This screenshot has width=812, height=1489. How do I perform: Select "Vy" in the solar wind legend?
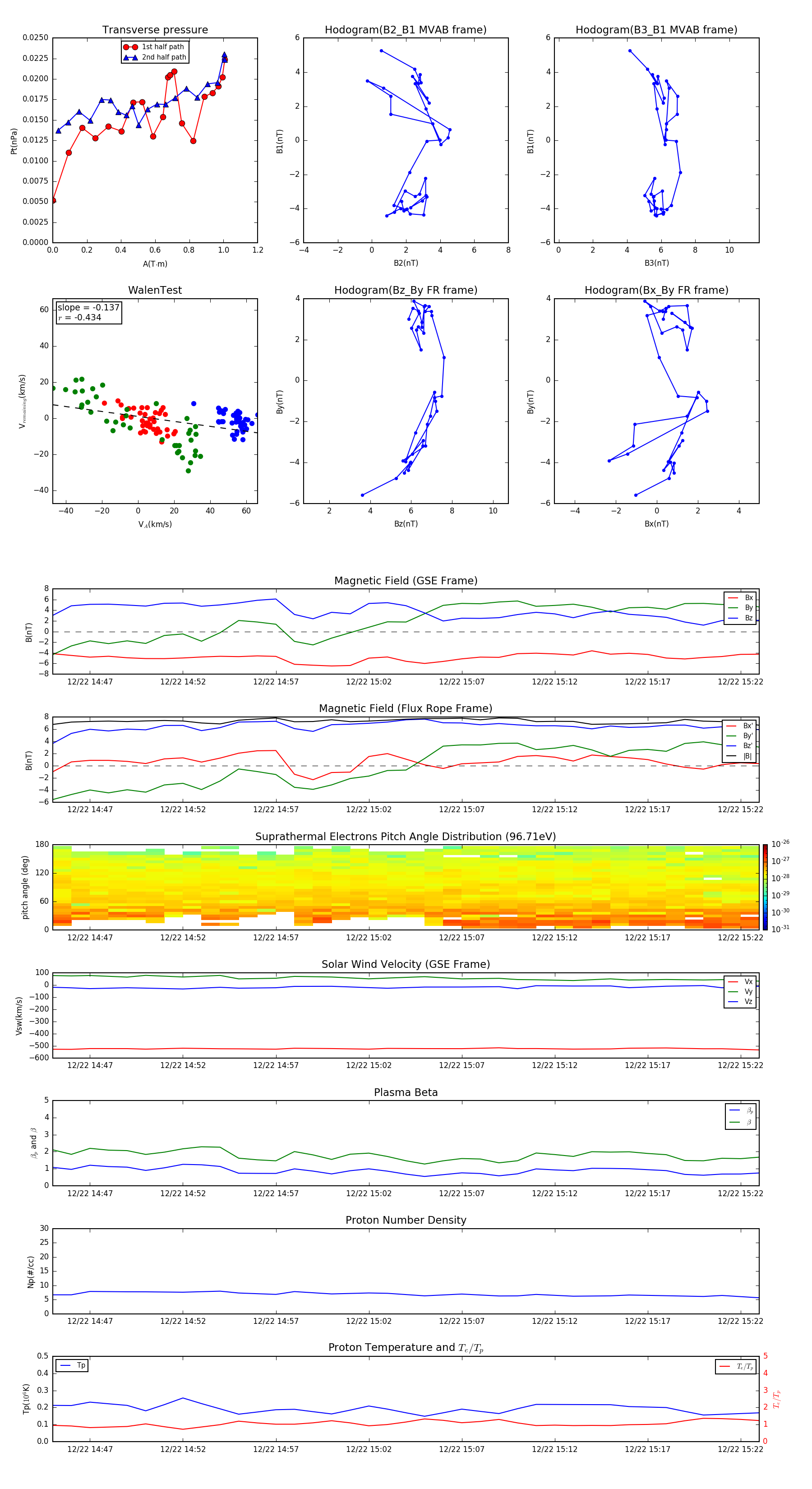(741, 992)
